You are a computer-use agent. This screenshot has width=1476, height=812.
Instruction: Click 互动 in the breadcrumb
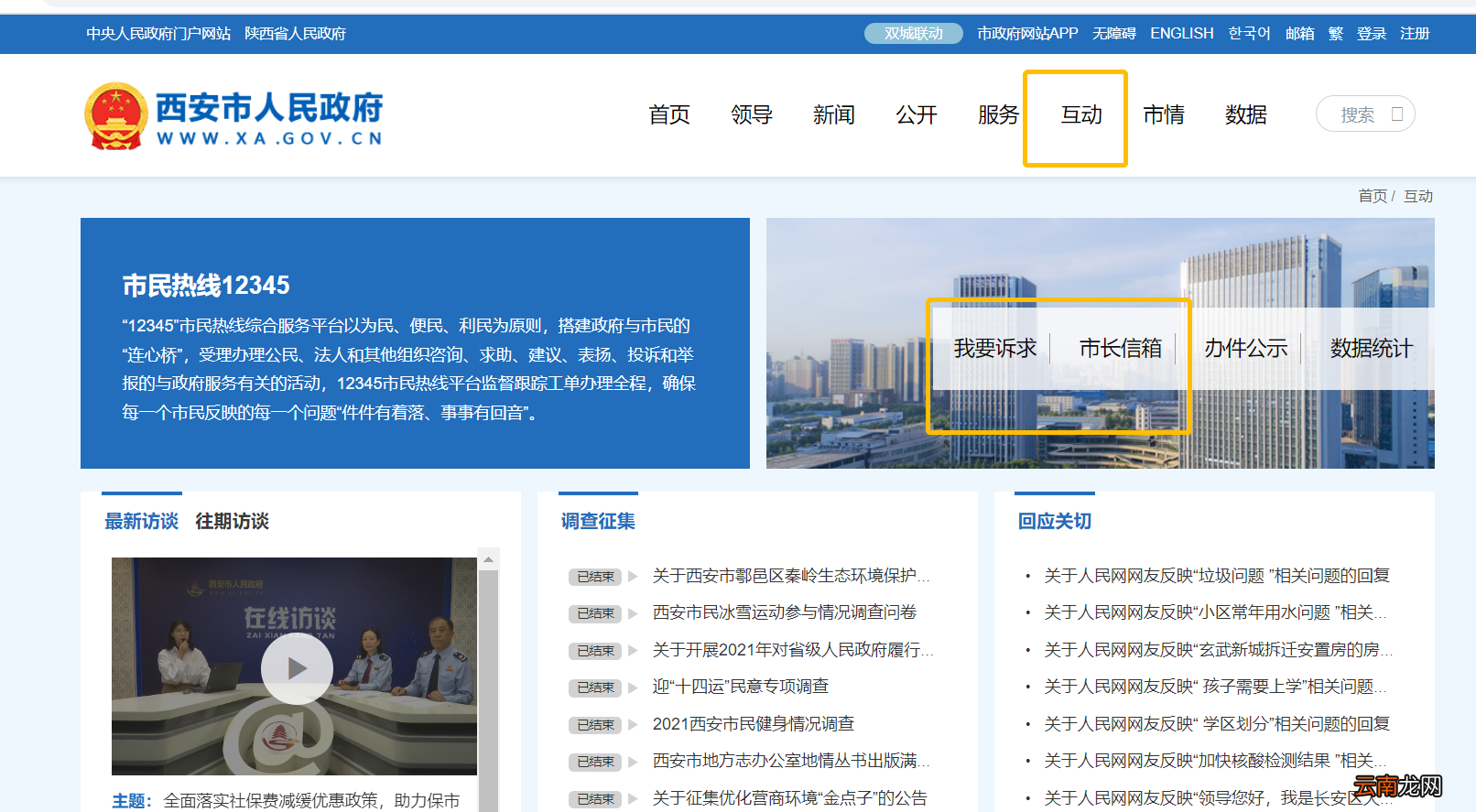(x=1418, y=196)
